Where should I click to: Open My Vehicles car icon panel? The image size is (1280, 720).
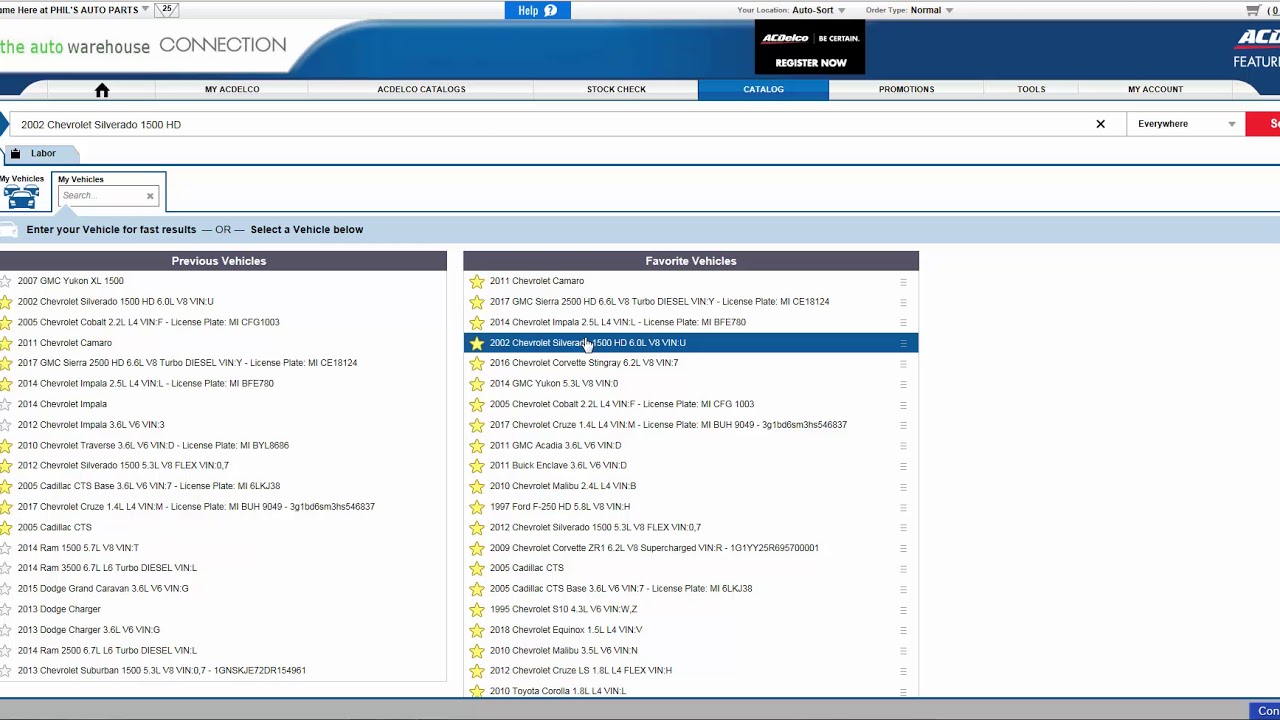[x=22, y=191]
